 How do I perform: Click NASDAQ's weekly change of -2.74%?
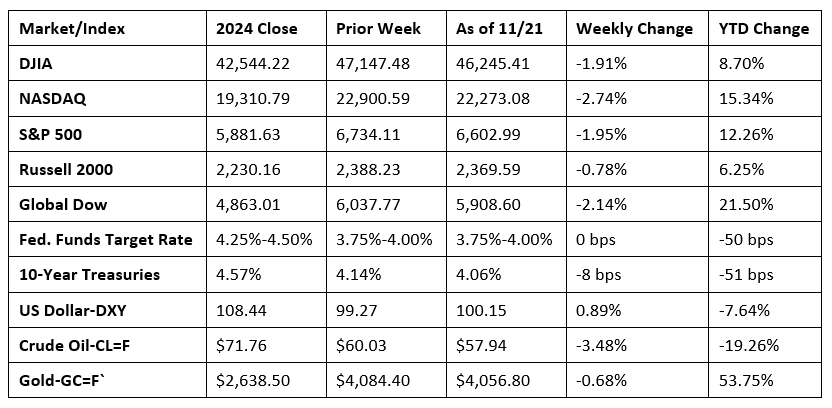[600, 101]
